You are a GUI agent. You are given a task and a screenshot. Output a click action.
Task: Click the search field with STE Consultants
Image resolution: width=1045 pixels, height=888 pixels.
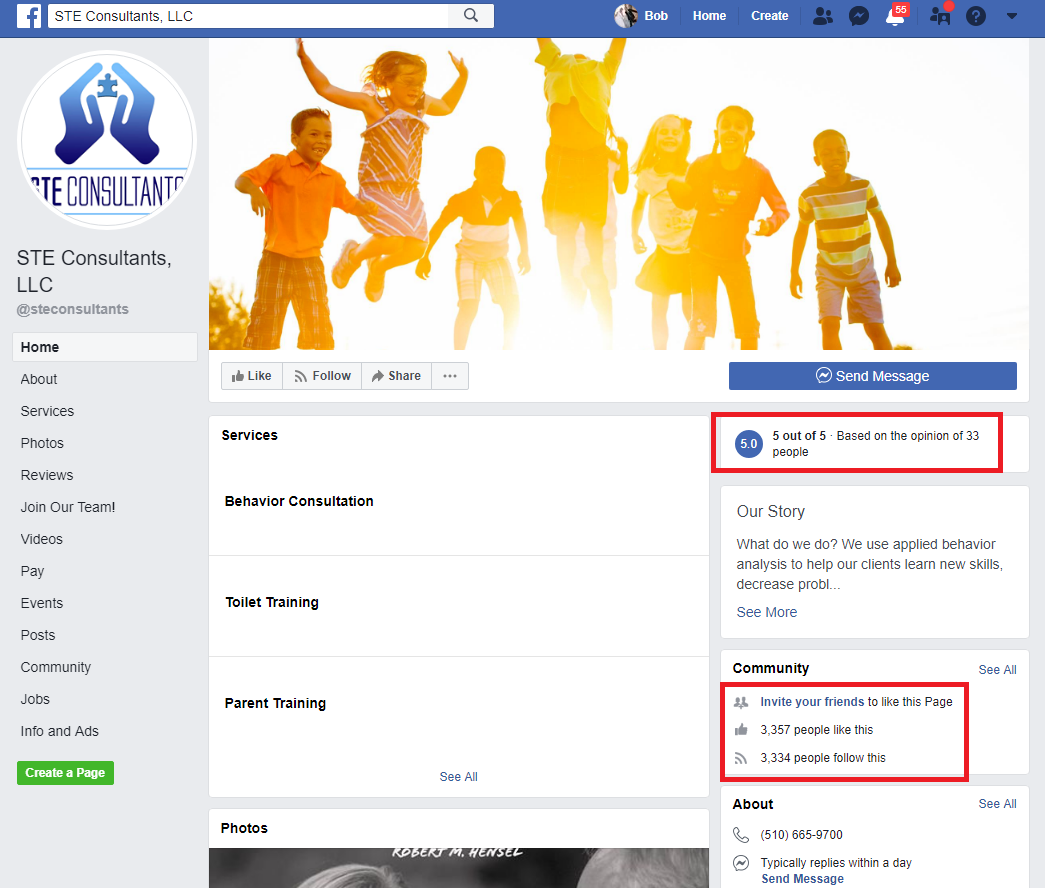coord(249,16)
